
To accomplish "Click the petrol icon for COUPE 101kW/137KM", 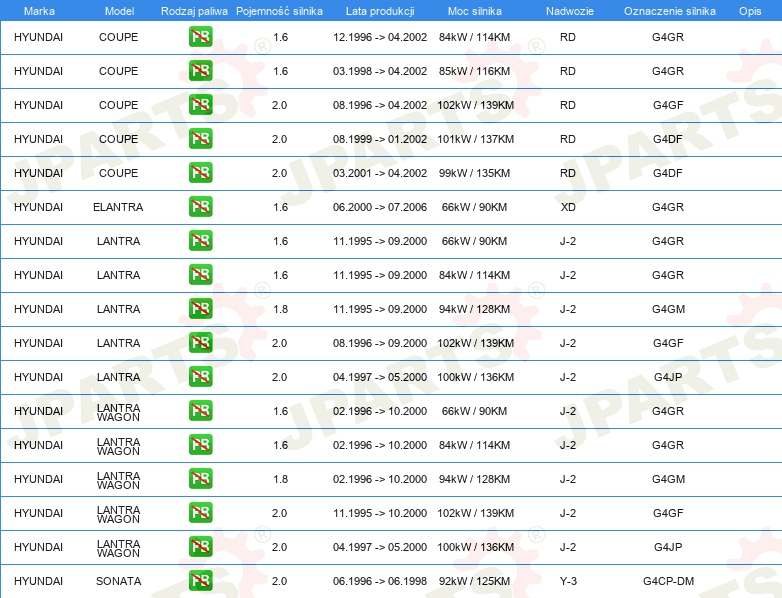I will (200, 139).
